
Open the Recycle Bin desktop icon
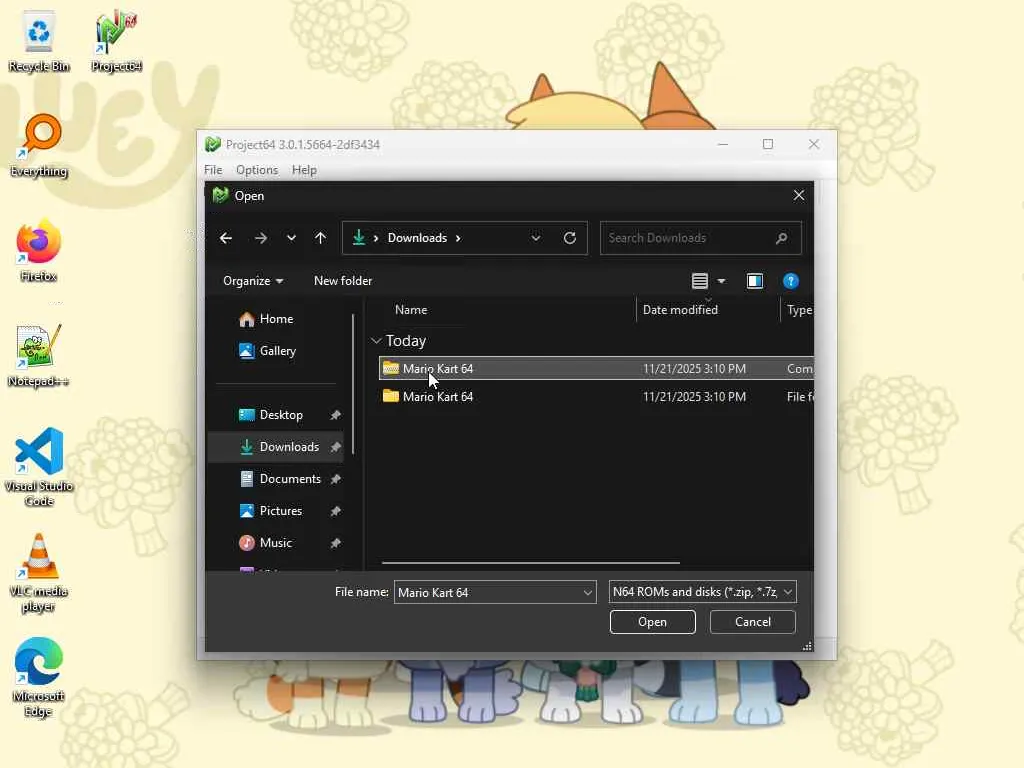pos(39,40)
